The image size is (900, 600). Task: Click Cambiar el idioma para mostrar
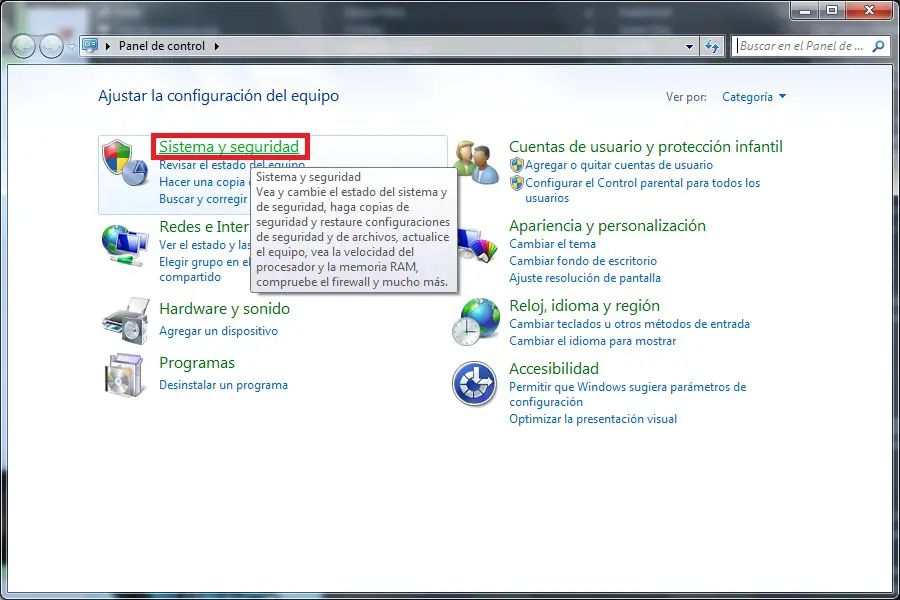tap(592, 341)
